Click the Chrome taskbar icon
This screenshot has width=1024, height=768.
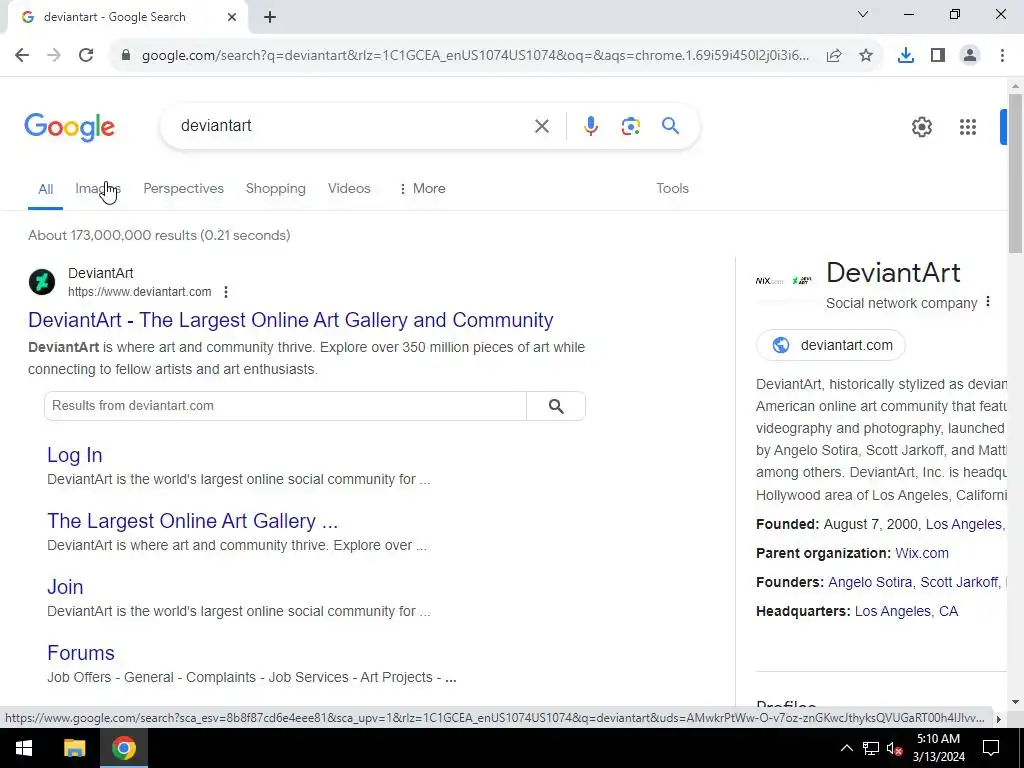(123, 748)
